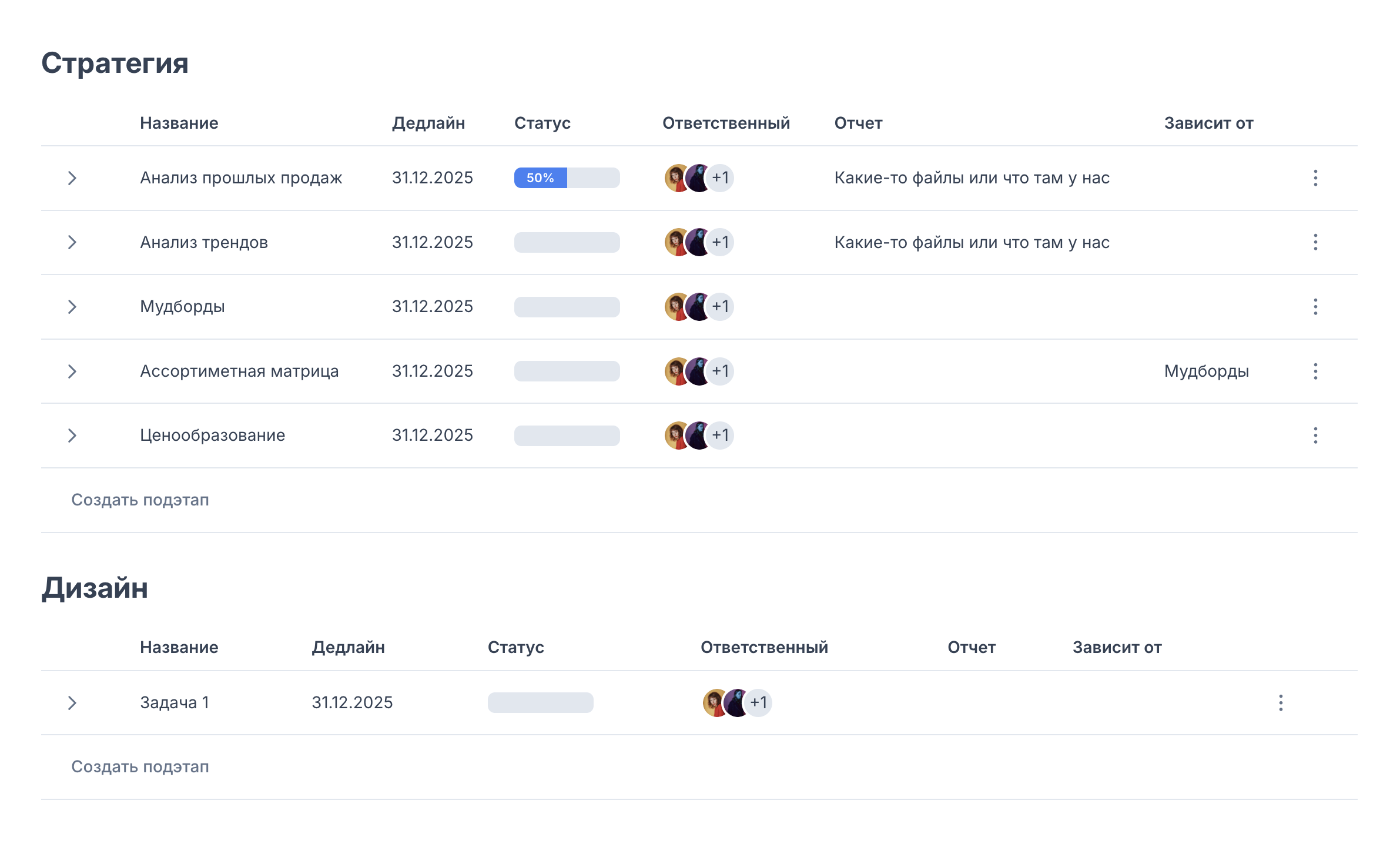Click first avatar in Задача 1 row
This screenshot has height=844, width=1400.
coord(714,703)
